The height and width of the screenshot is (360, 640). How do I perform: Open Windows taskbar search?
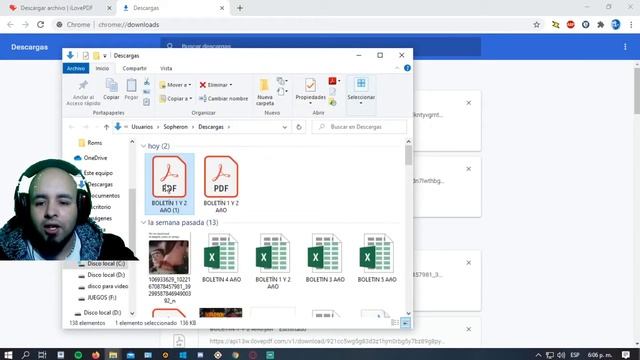pyautogui.click(x=25, y=355)
